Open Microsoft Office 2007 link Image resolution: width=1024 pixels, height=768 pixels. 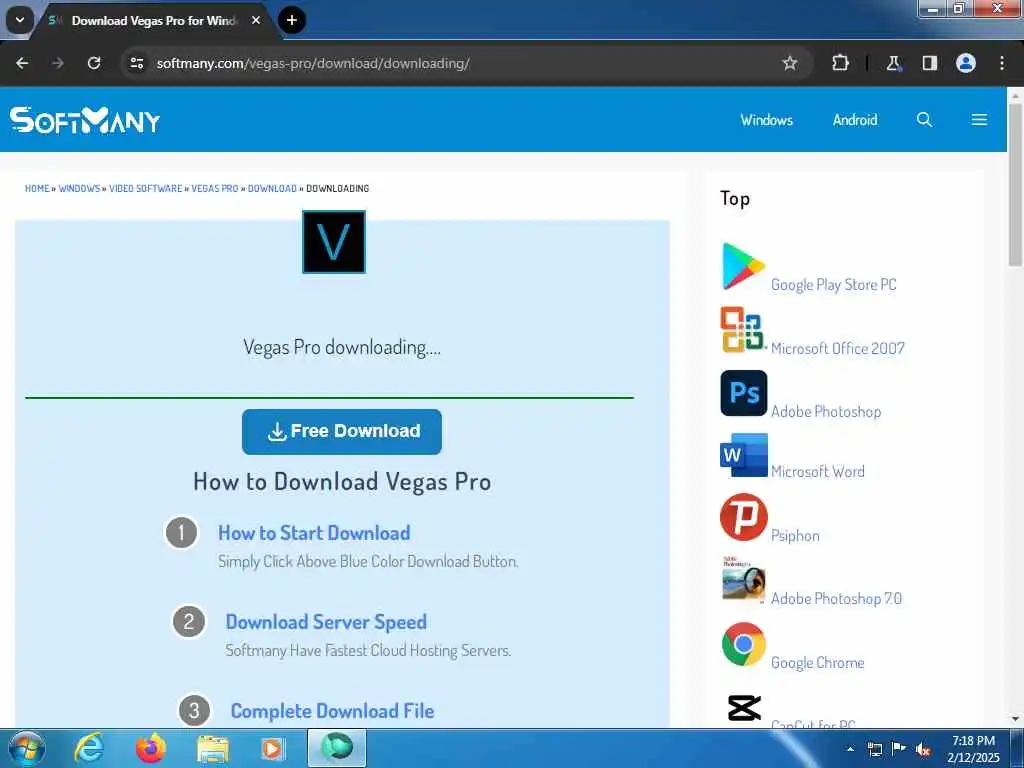[x=837, y=348]
